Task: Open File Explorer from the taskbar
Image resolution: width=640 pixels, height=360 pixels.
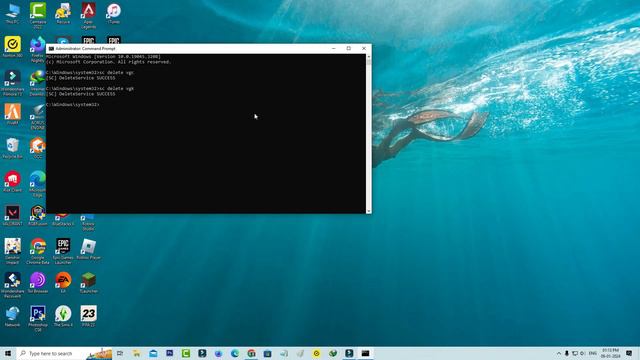Action: point(136,353)
